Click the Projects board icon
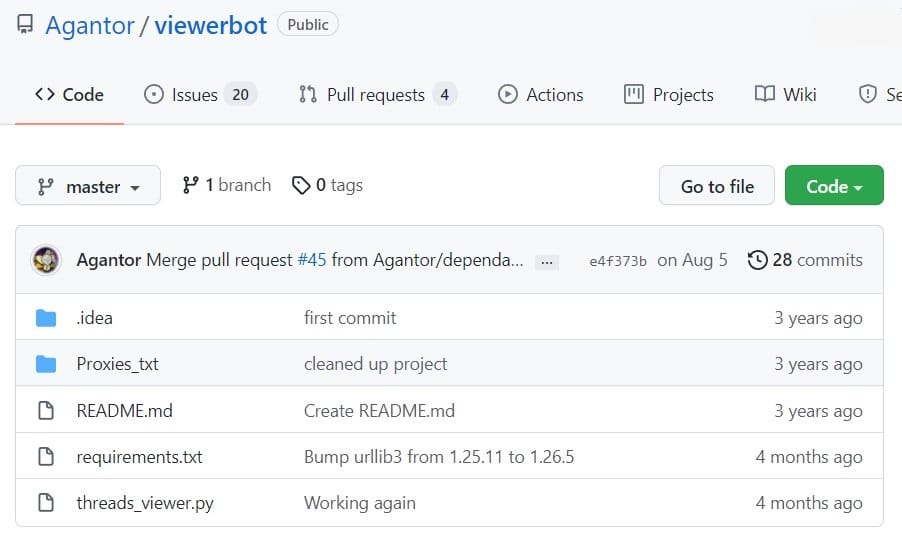The image size is (902, 541). click(634, 94)
